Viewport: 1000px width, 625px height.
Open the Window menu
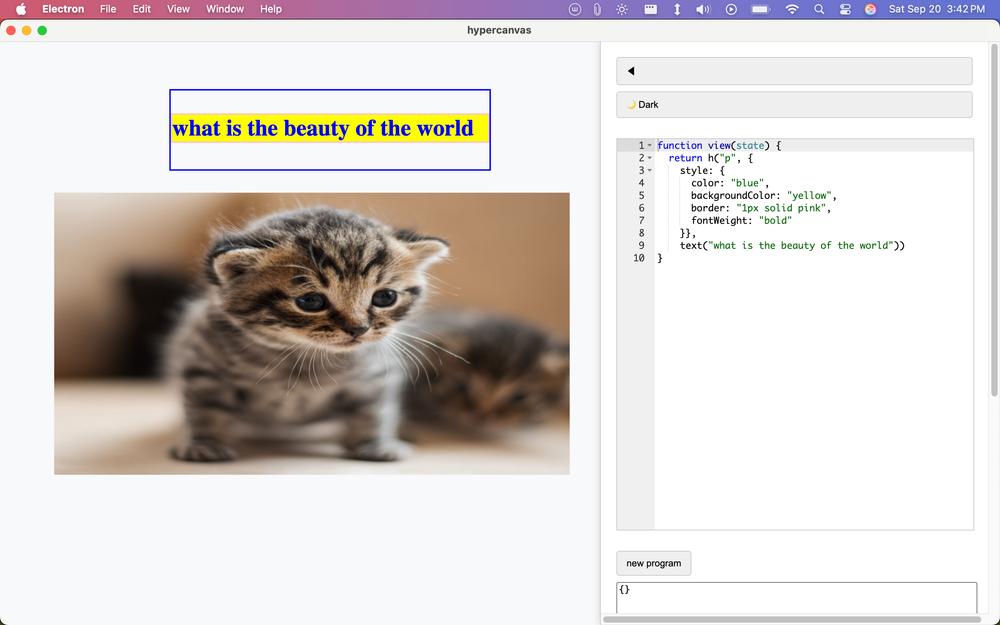225,9
